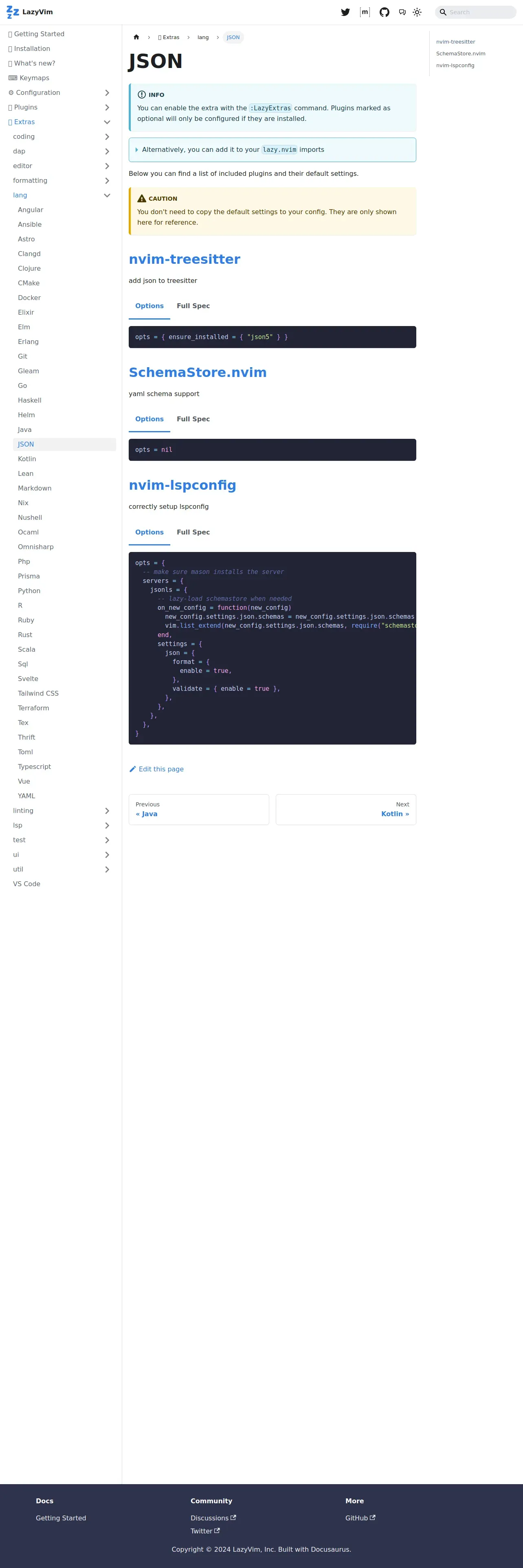Click the LazyVim logo
523x1568 pixels.
pos(29,12)
